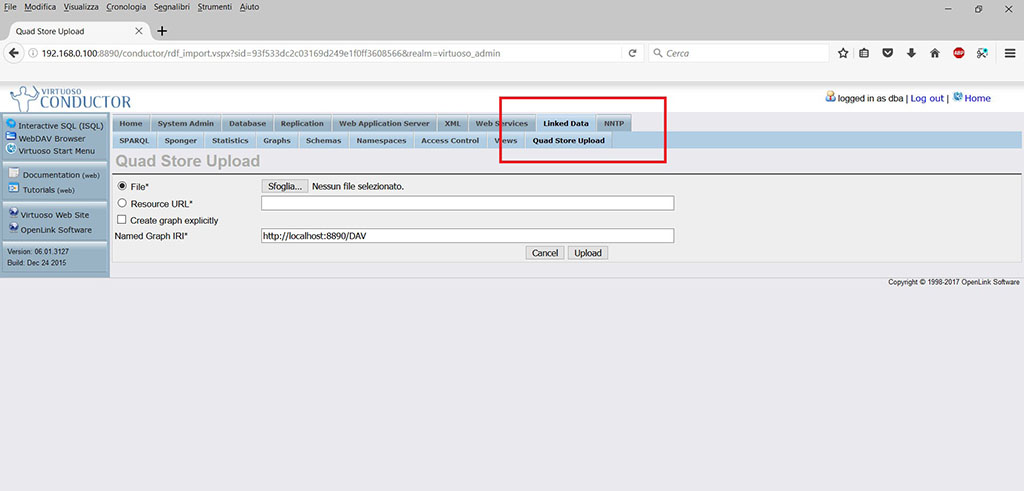Viewport: 1024px width, 491px height.
Task: Open Pocket icon in browser toolbar
Action: click(888, 54)
